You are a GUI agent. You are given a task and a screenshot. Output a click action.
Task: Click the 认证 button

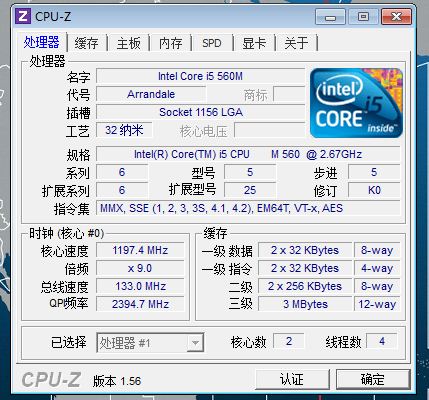(292, 379)
